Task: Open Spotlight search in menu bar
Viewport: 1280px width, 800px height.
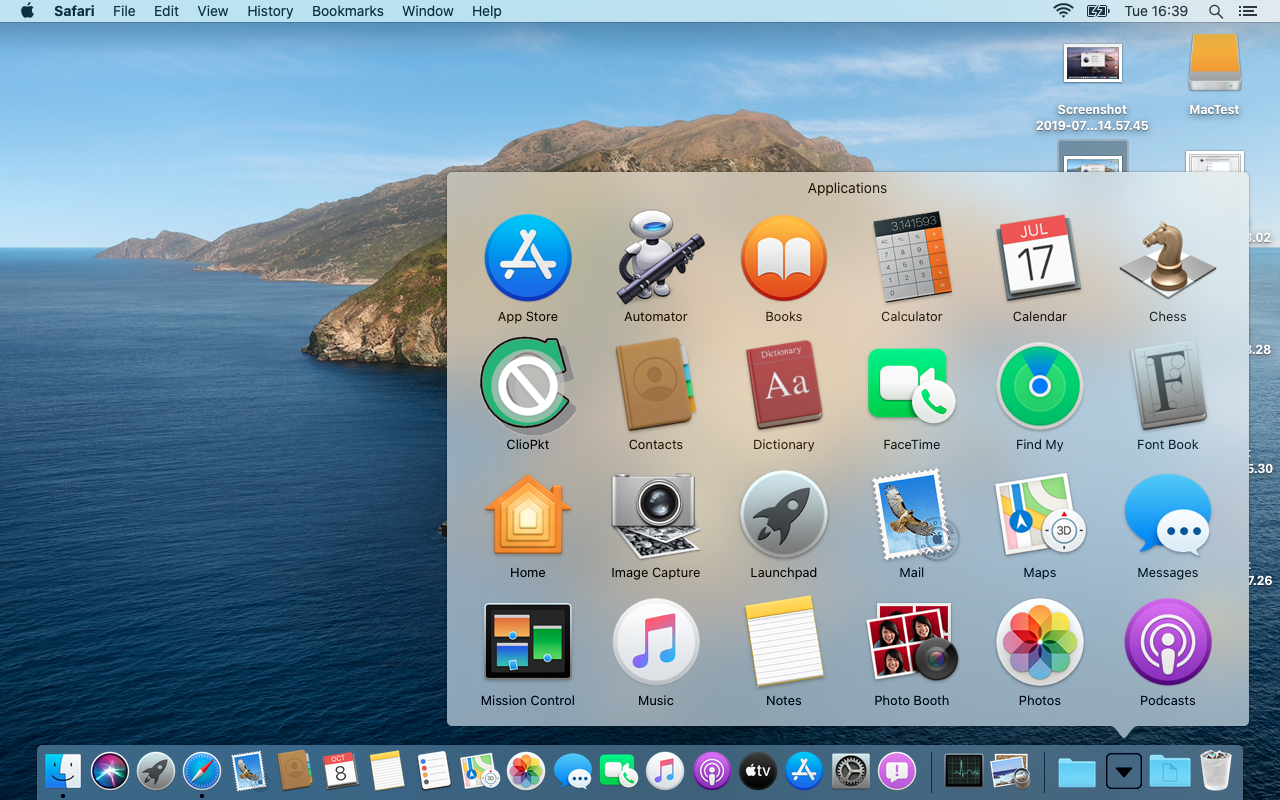Action: coord(1216,11)
